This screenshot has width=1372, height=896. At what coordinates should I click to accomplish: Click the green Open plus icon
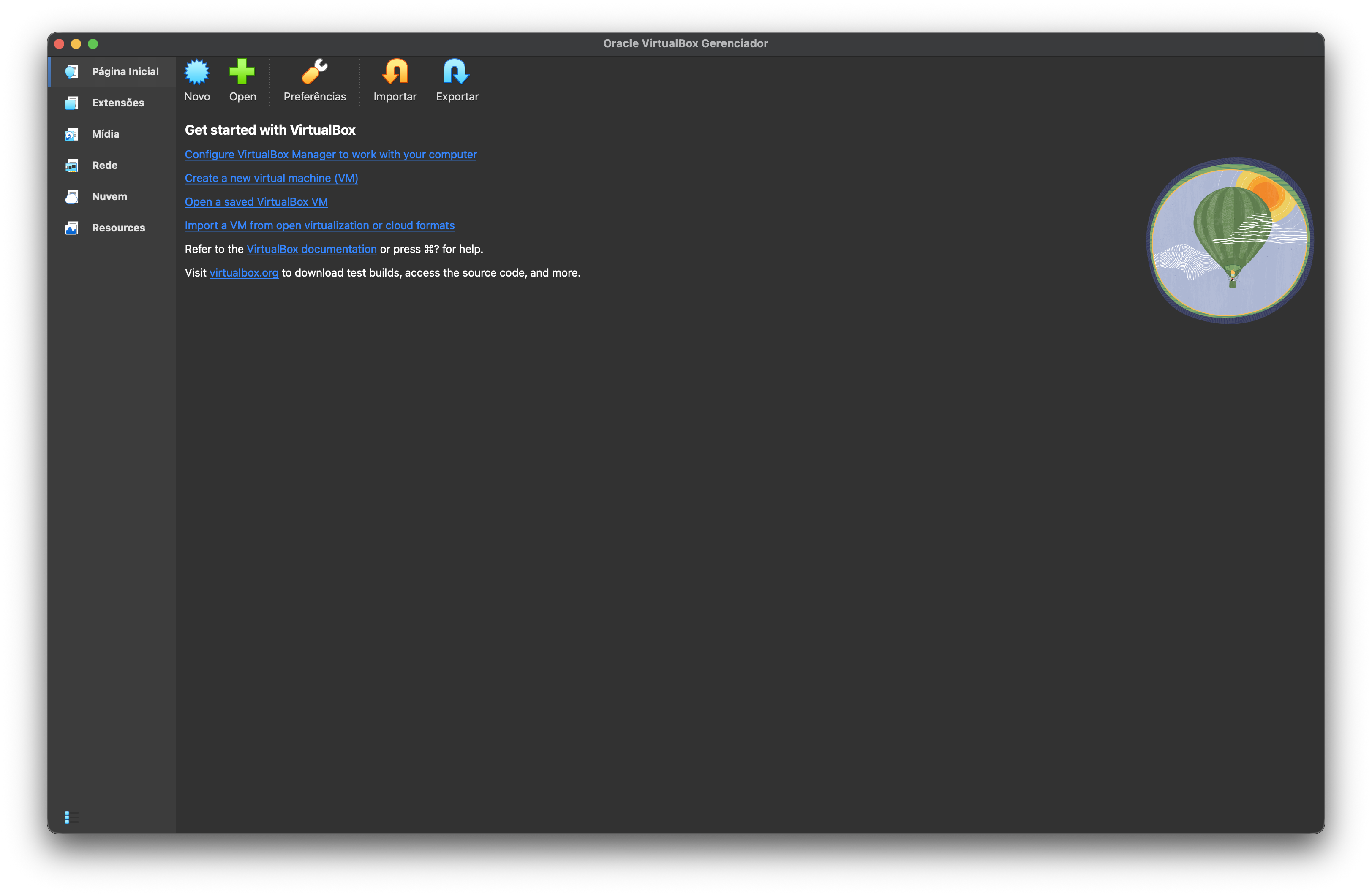click(242, 73)
